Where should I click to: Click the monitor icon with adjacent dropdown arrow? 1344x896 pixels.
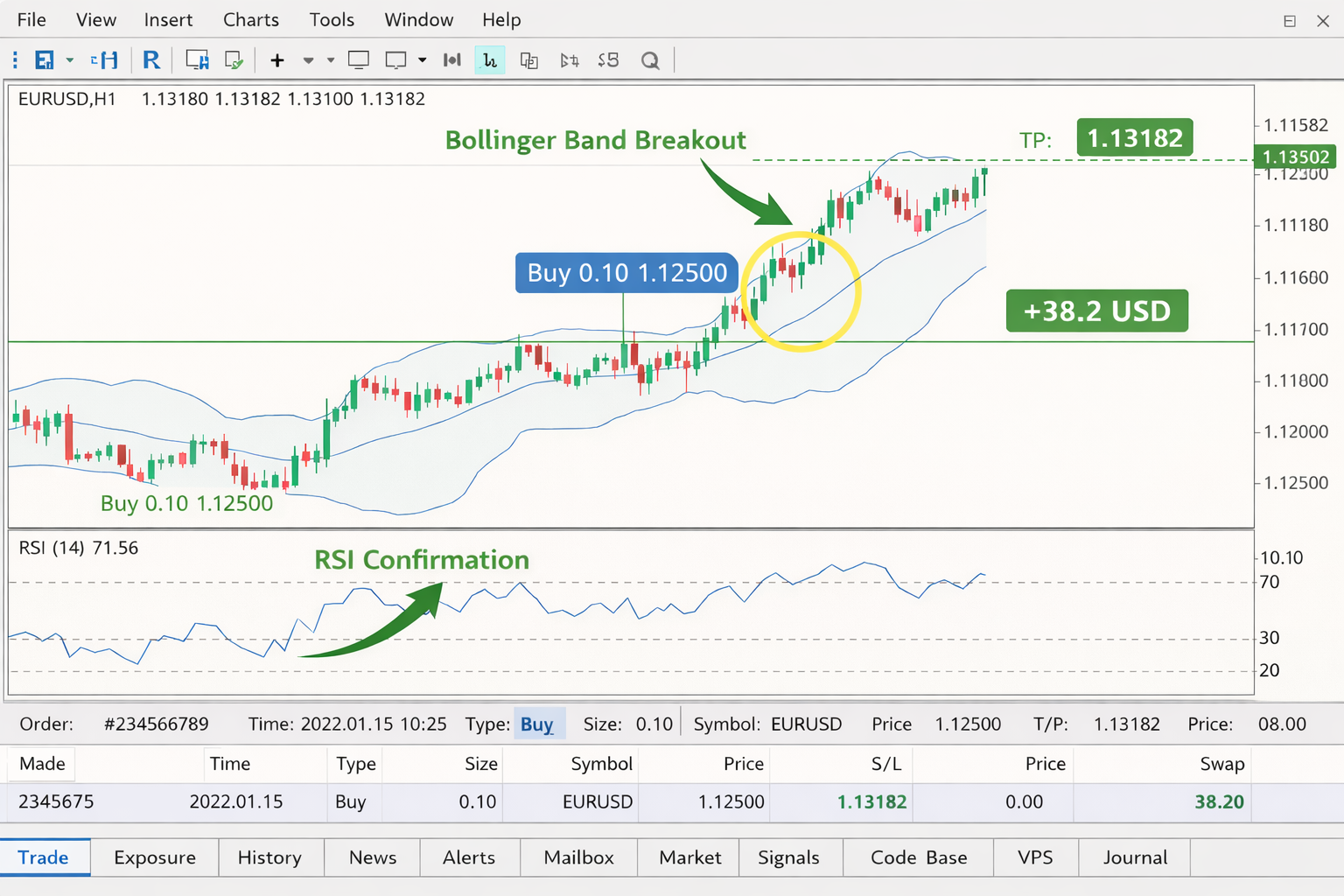point(395,60)
